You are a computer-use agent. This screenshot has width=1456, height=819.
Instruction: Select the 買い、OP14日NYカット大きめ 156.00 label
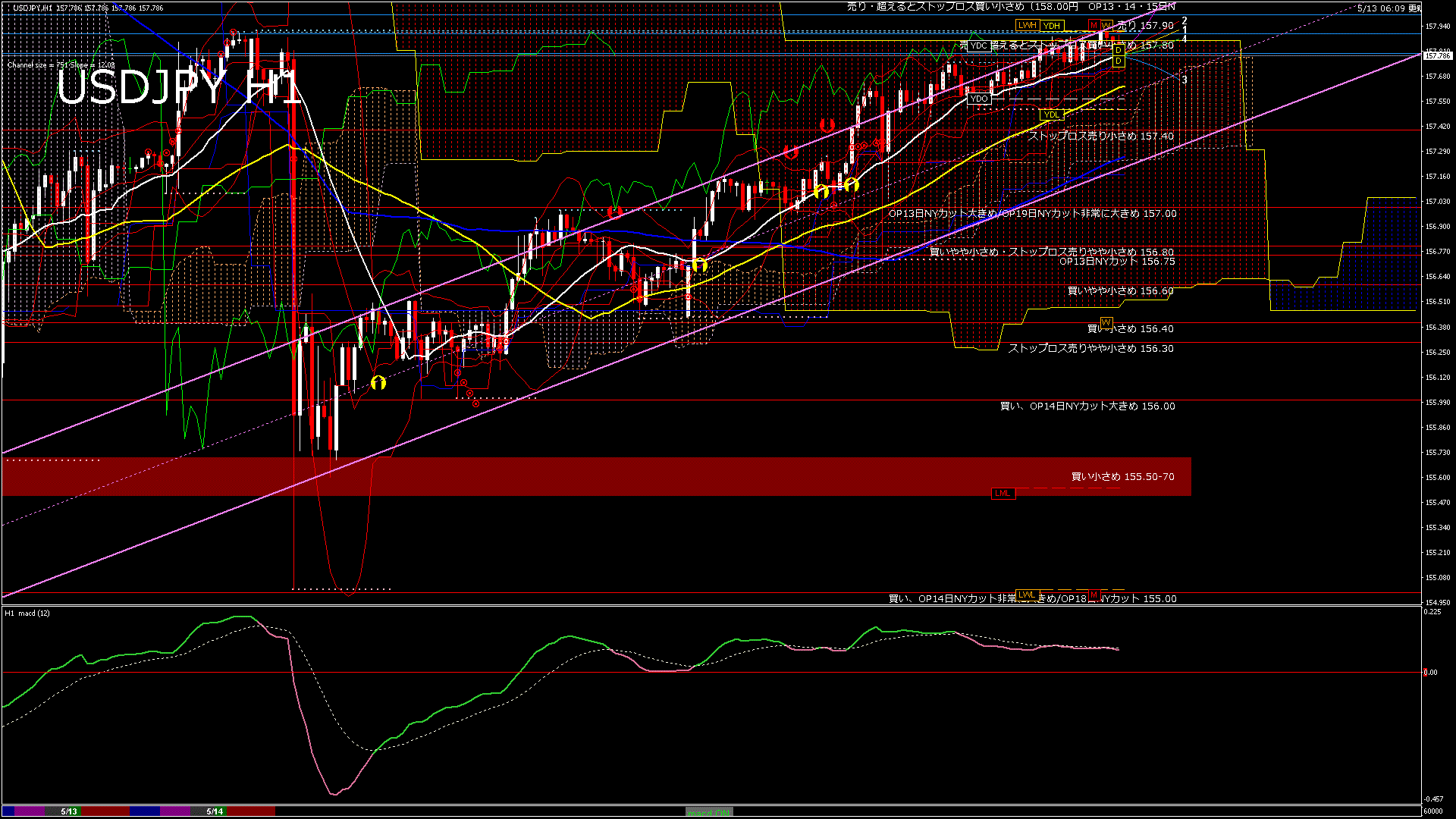(1087, 406)
